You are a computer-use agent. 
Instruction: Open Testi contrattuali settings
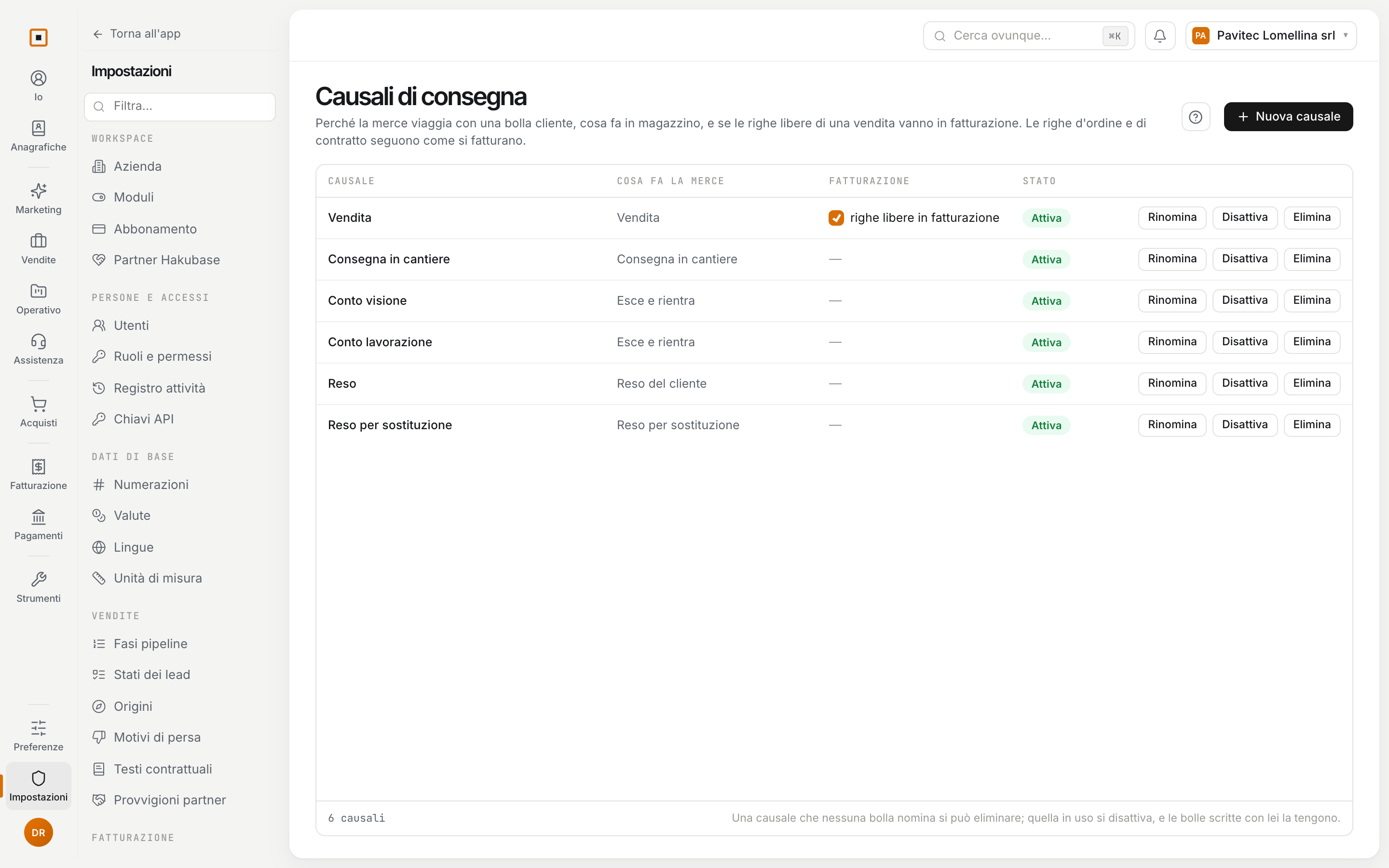click(179, 769)
